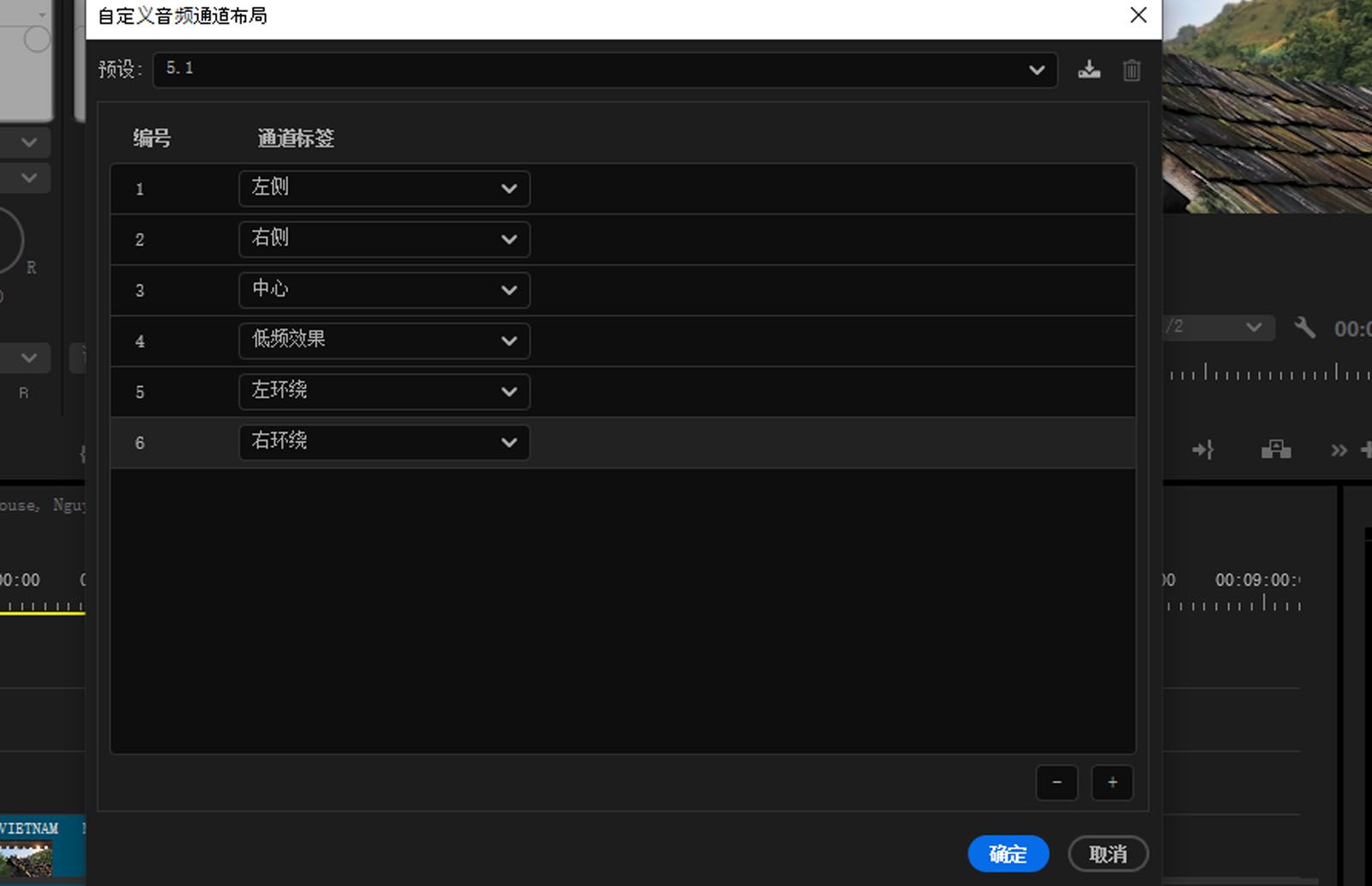The image size is (1372, 886).
Task: Click the Insert icon in Program Monitor
Action: [1203, 449]
